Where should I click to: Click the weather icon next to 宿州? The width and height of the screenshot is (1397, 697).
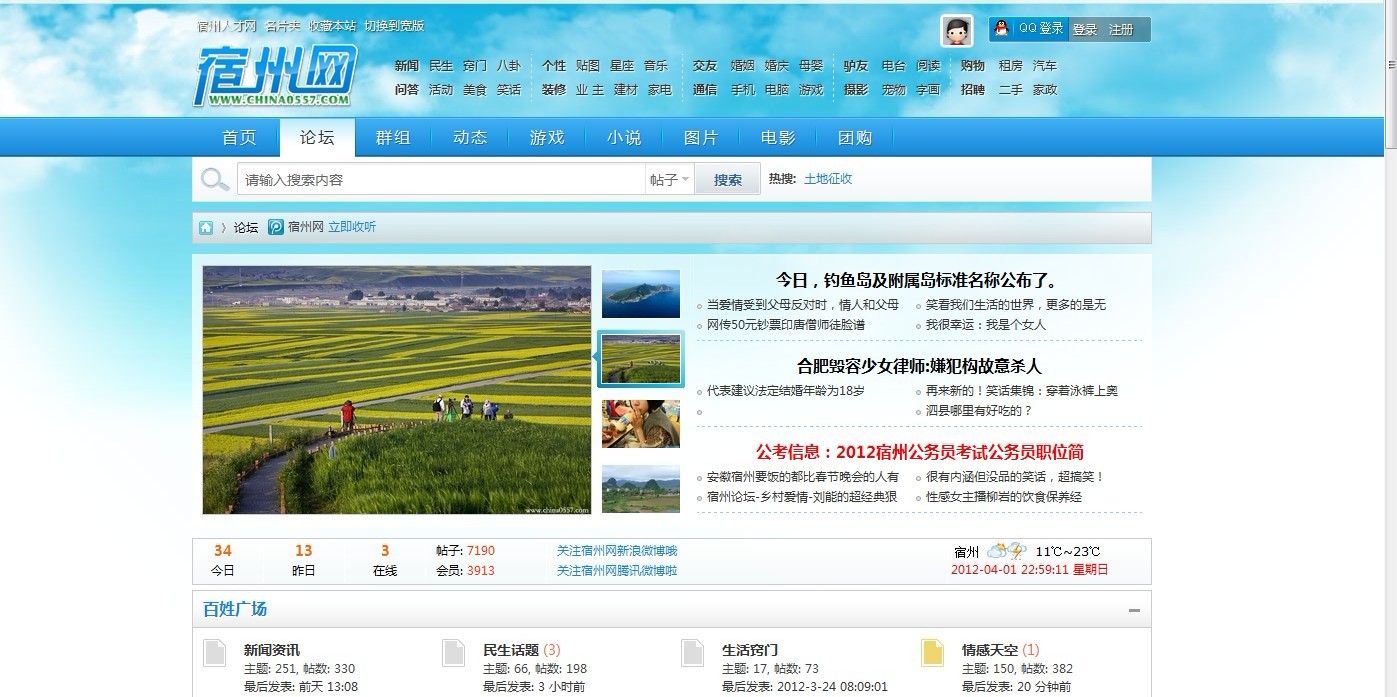pos(1006,551)
